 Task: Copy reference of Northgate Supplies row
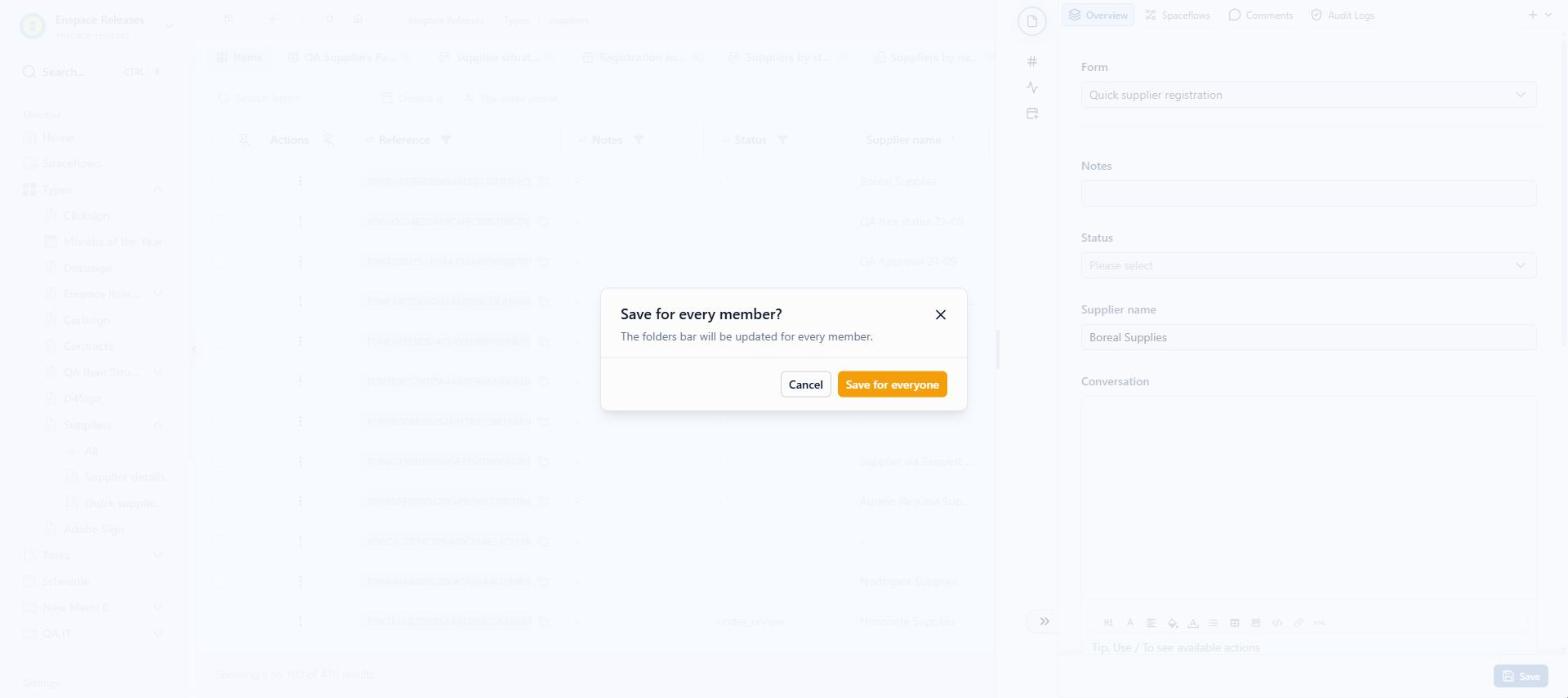point(543,582)
